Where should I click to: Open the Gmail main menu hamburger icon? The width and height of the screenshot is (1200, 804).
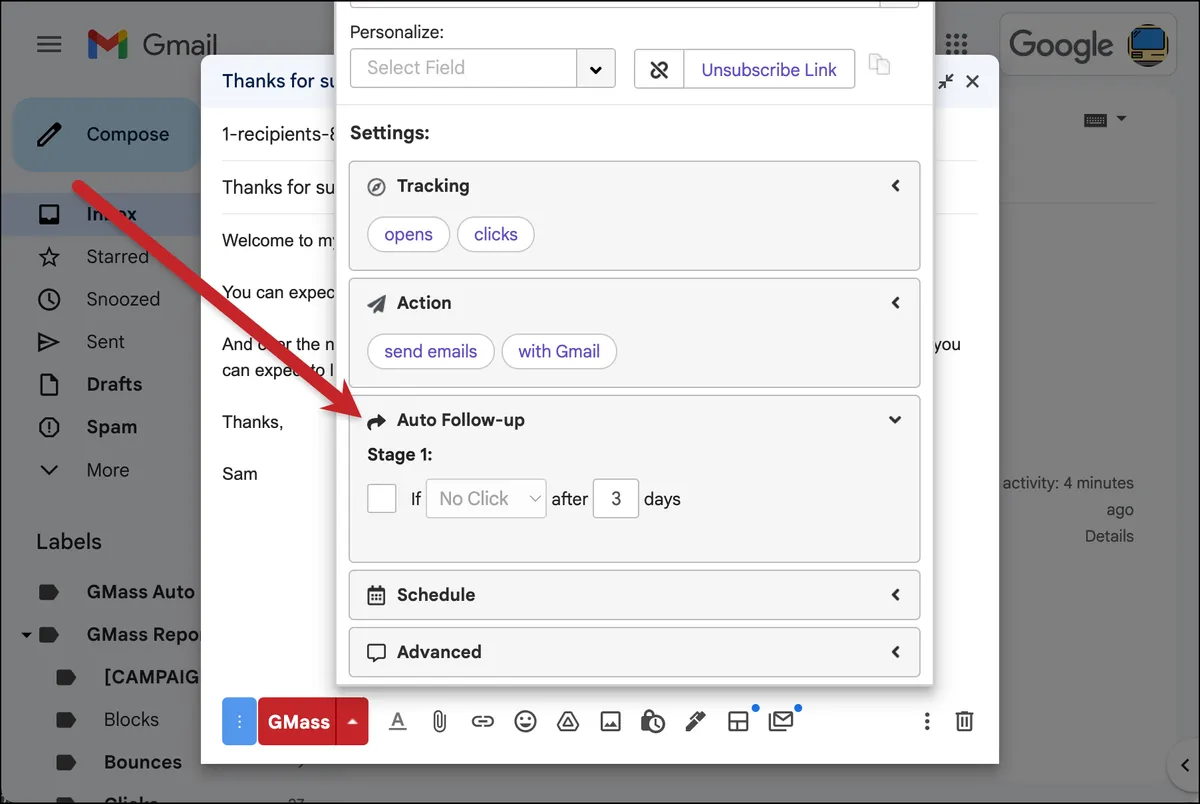[x=49, y=44]
